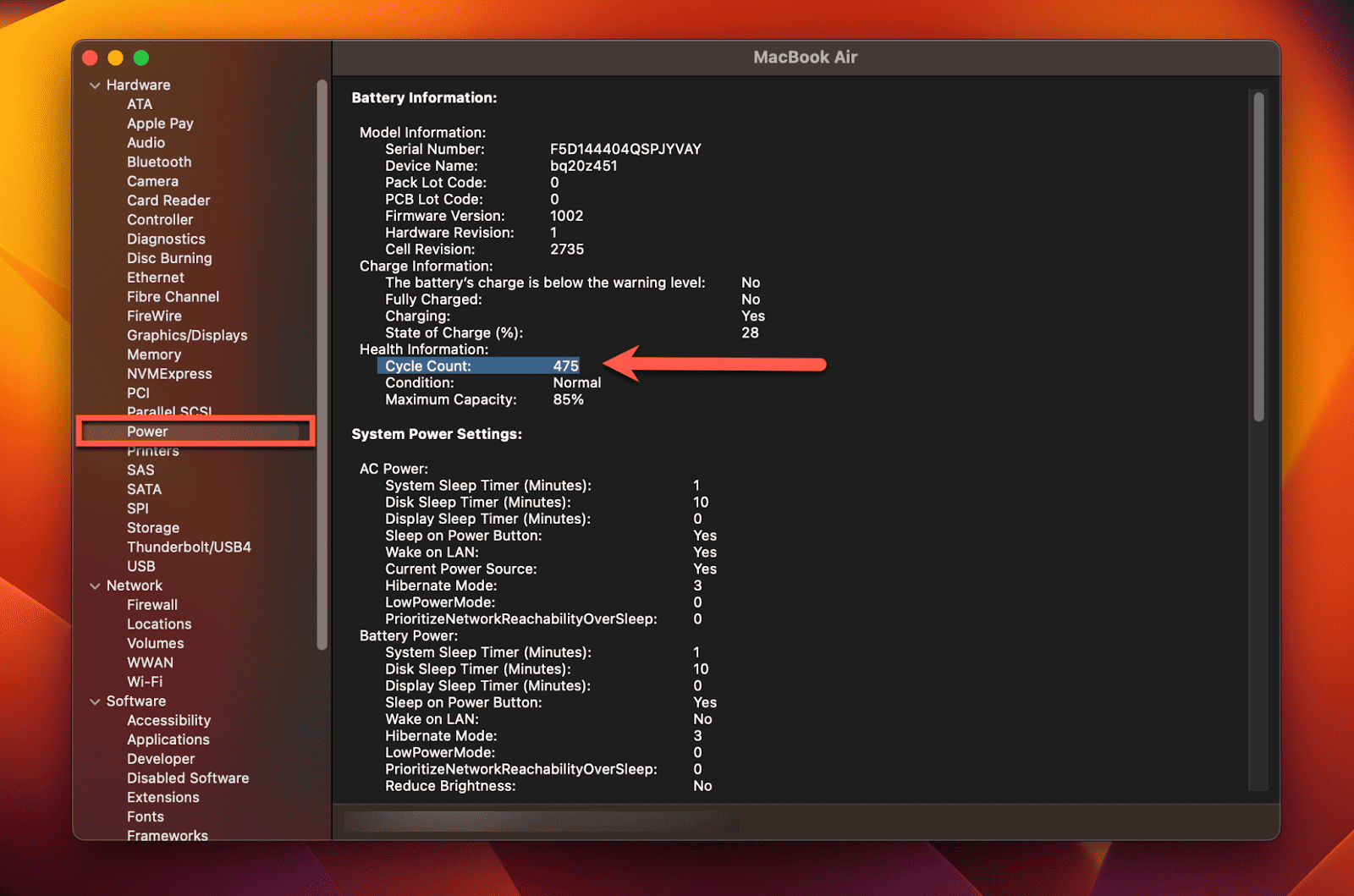Select NVMExpress in the sidebar

pos(169,374)
